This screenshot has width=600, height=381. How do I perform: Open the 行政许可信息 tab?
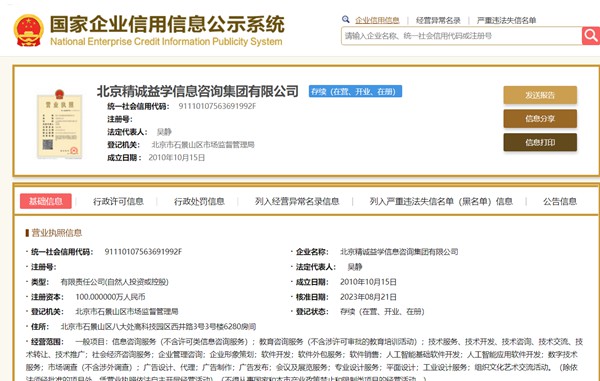coord(118,201)
